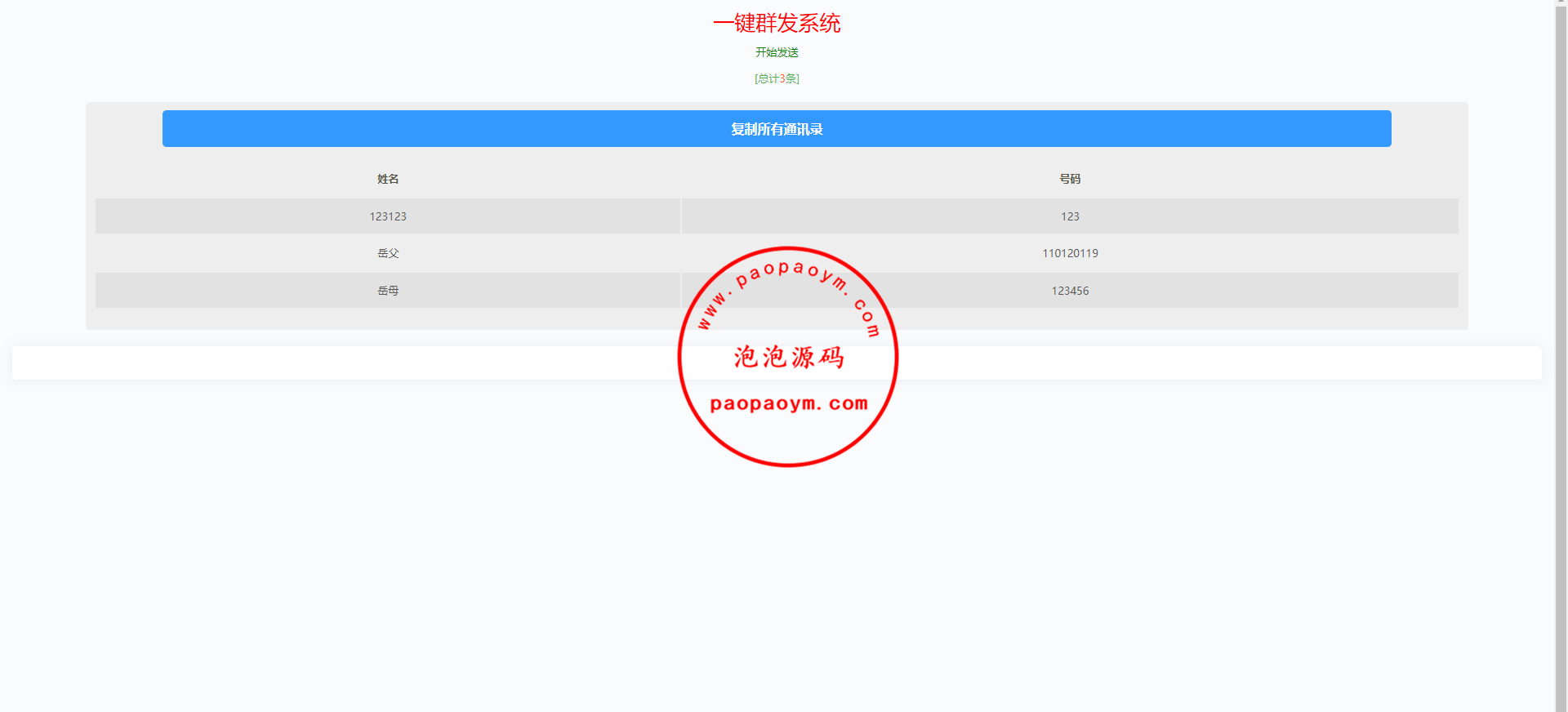Select the number cell 123456

tap(1070, 291)
